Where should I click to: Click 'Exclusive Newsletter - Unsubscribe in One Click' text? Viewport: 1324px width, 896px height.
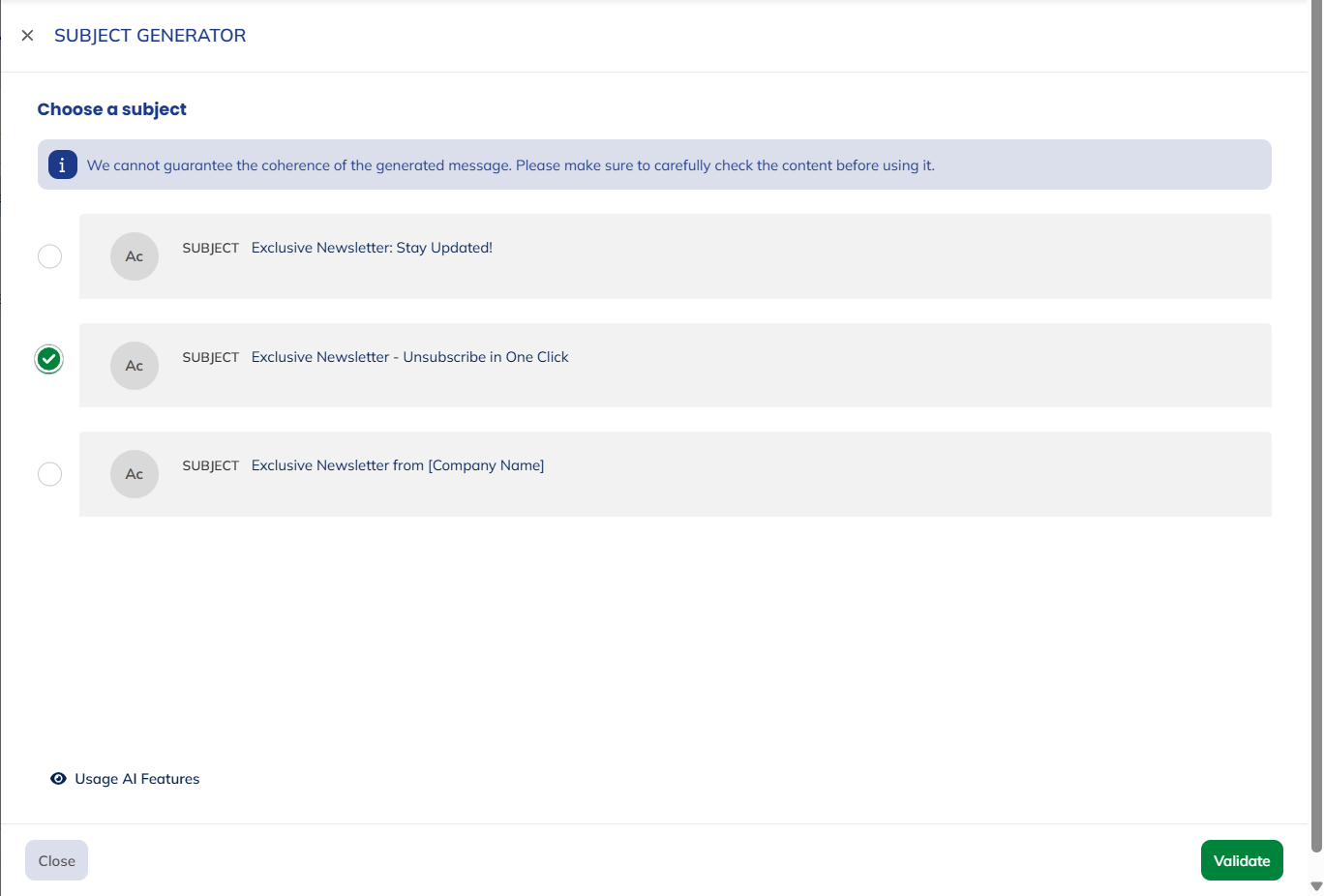pyautogui.click(x=409, y=357)
